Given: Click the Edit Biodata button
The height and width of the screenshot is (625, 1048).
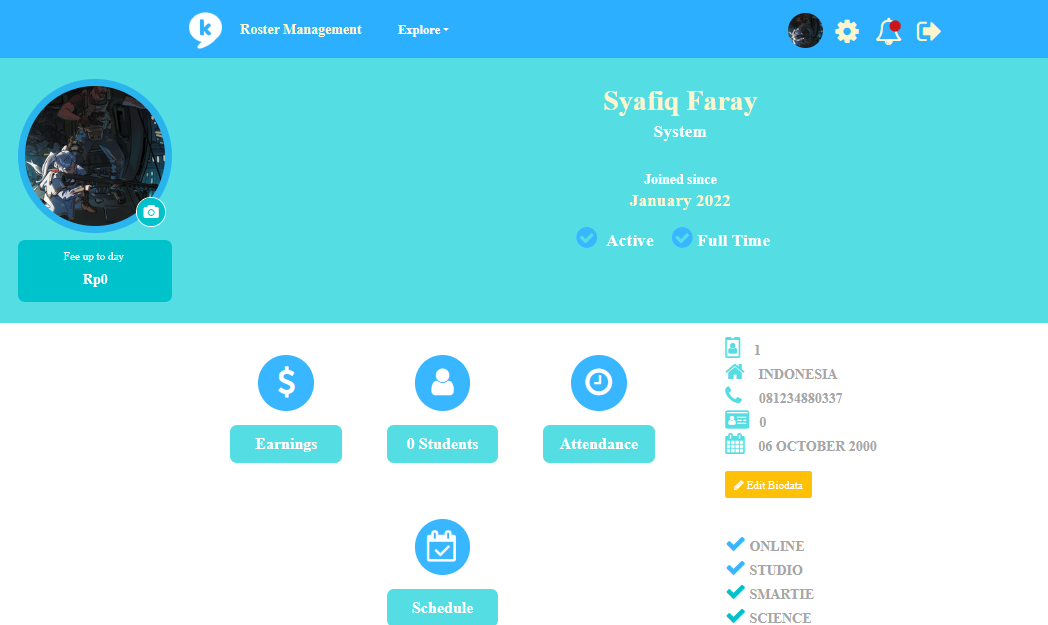Looking at the screenshot, I should [769, 485].
